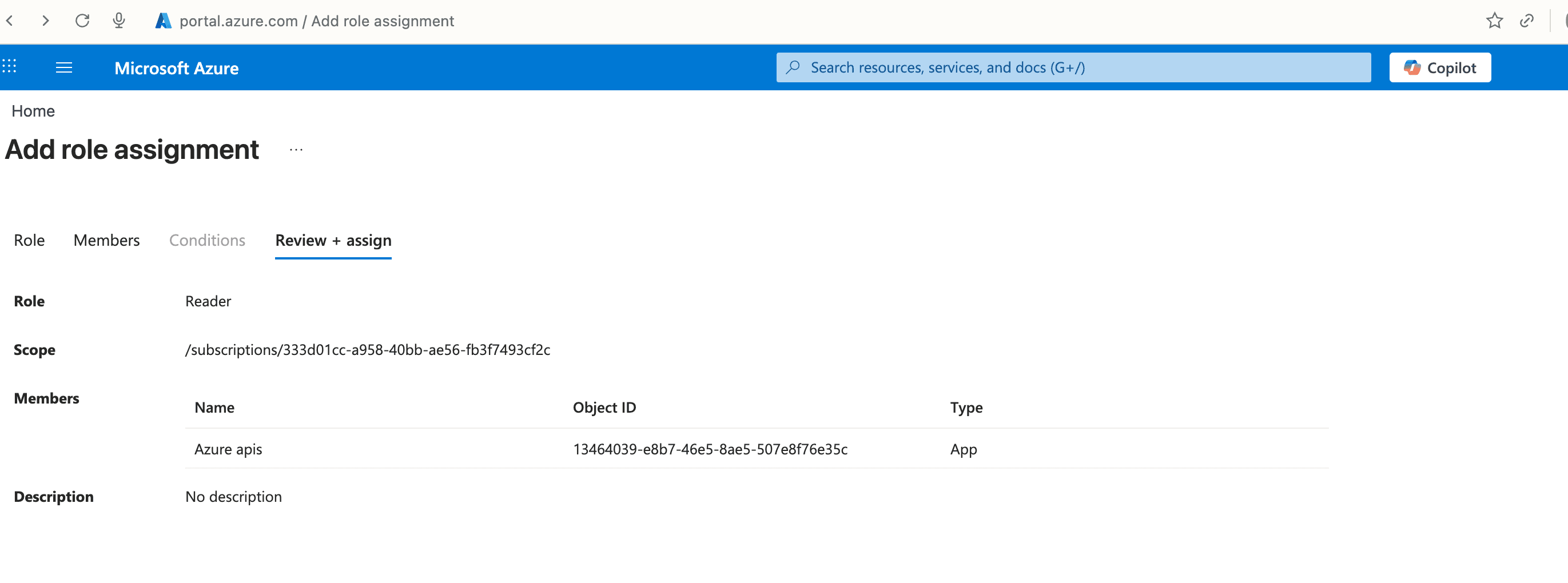Activate the microphone icon in browser bar
The image size is (1568, 583).
coord(120,21)
